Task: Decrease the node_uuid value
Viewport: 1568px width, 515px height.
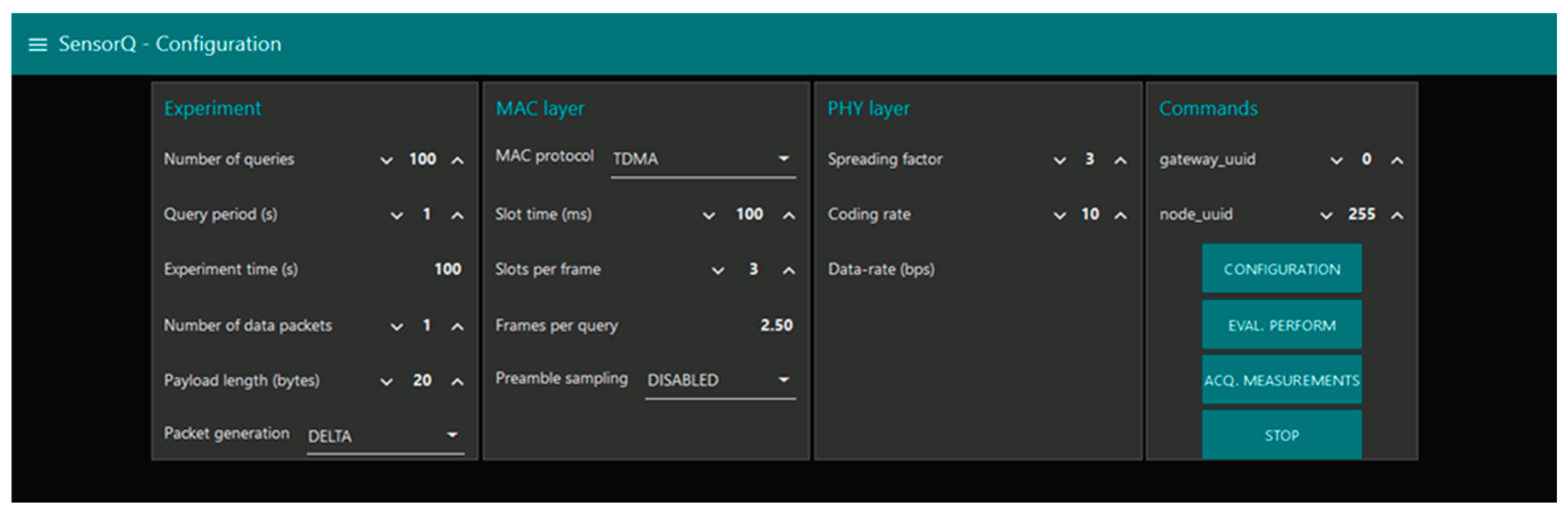Action: (x=1326, y=215)
